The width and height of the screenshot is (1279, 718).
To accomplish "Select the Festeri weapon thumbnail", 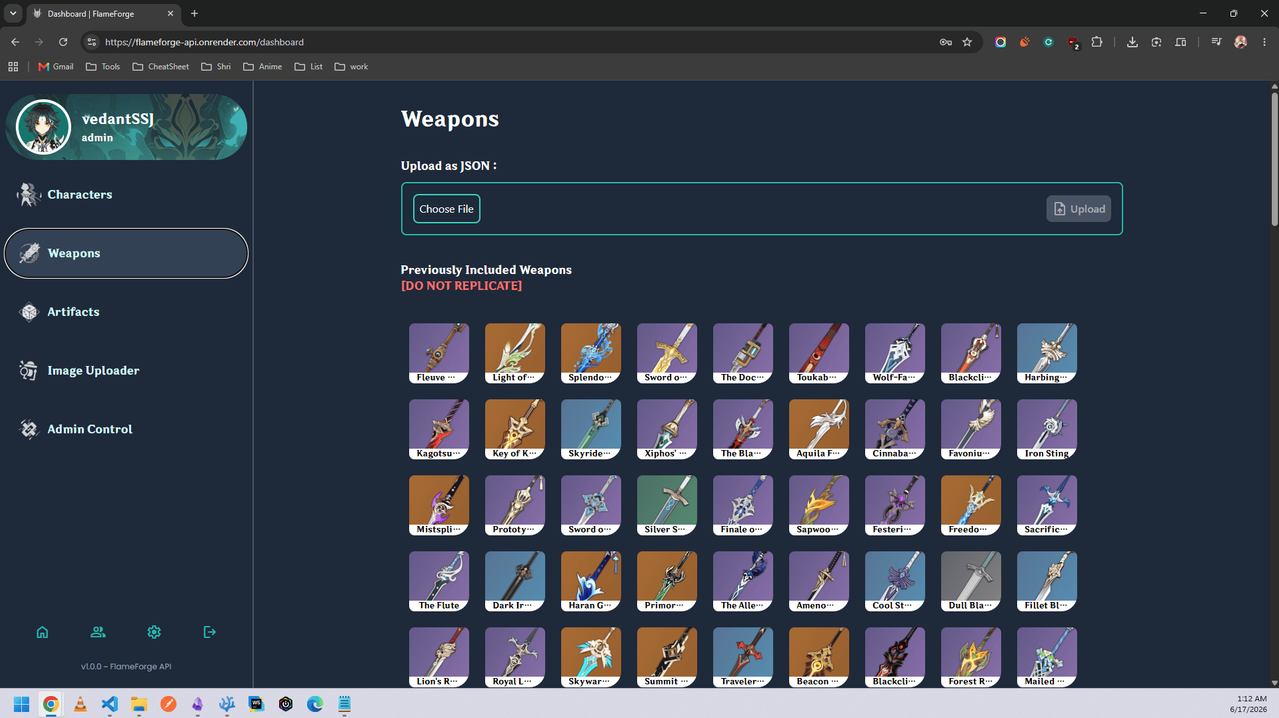I will point(895,505).
